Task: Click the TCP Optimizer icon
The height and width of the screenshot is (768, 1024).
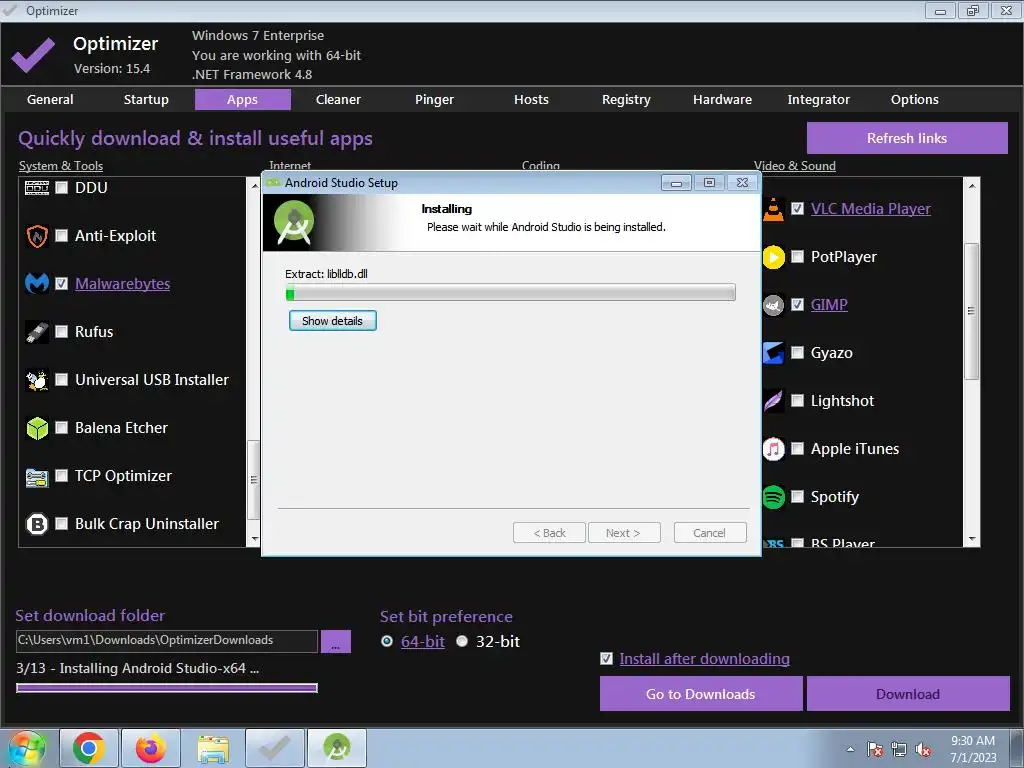Action: click(37, 476)
